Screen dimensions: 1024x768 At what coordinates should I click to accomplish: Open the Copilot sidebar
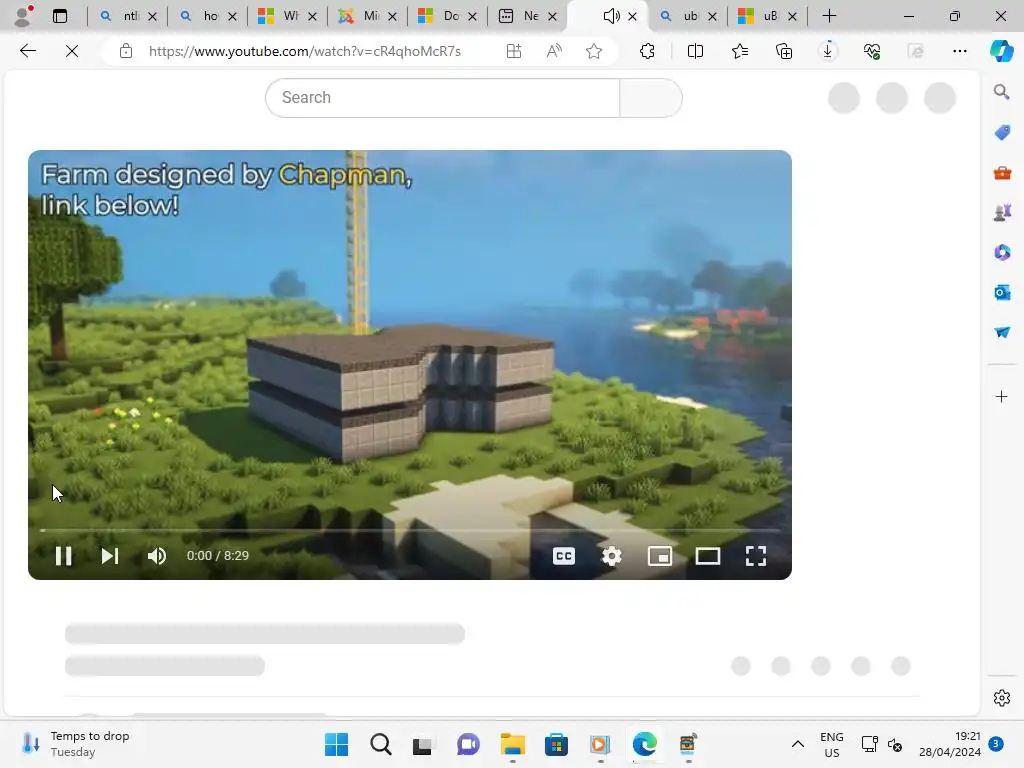click(x=1001, y=51)
